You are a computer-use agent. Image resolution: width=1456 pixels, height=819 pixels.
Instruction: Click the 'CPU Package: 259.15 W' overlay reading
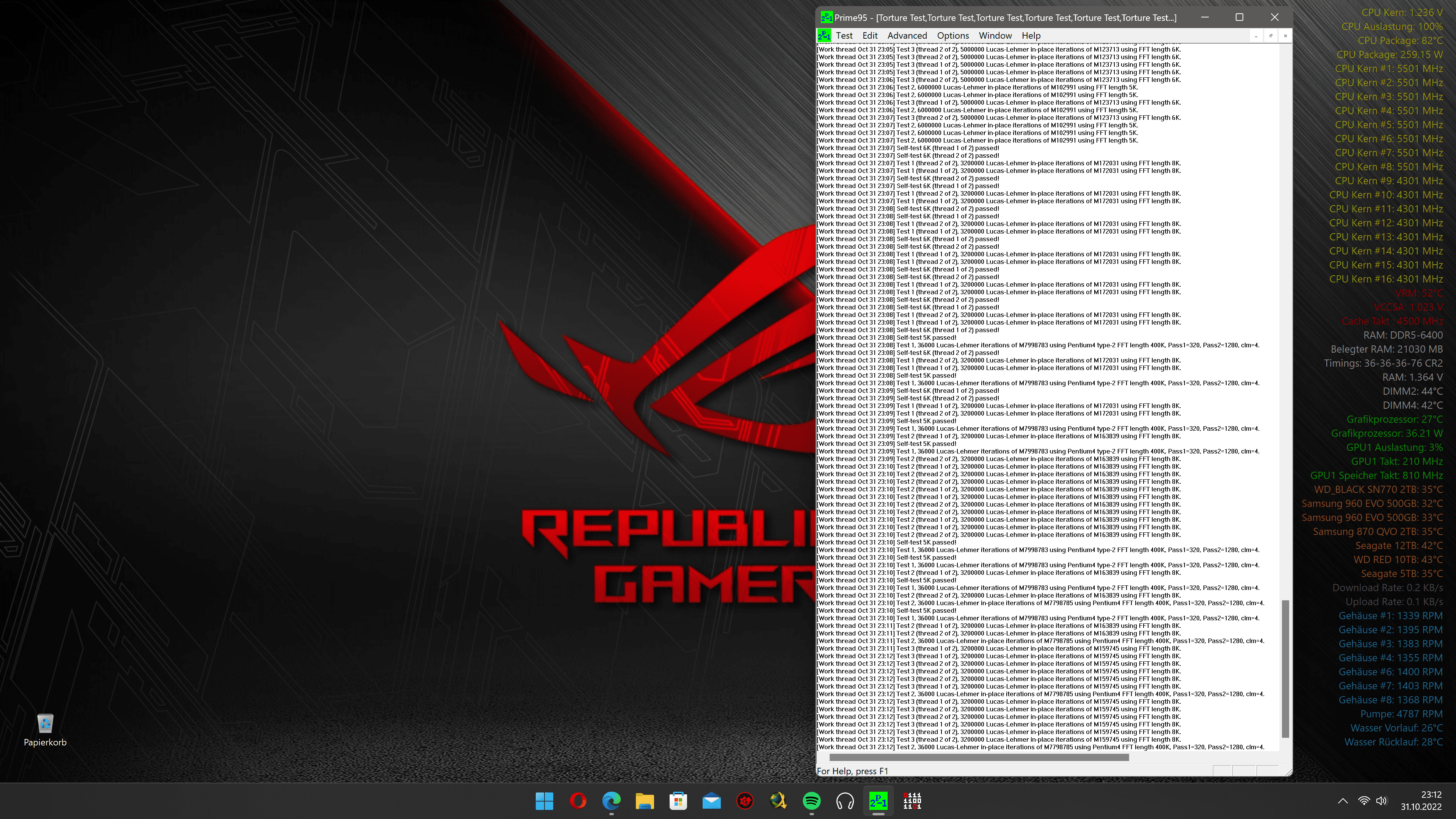pos(1389,55)
